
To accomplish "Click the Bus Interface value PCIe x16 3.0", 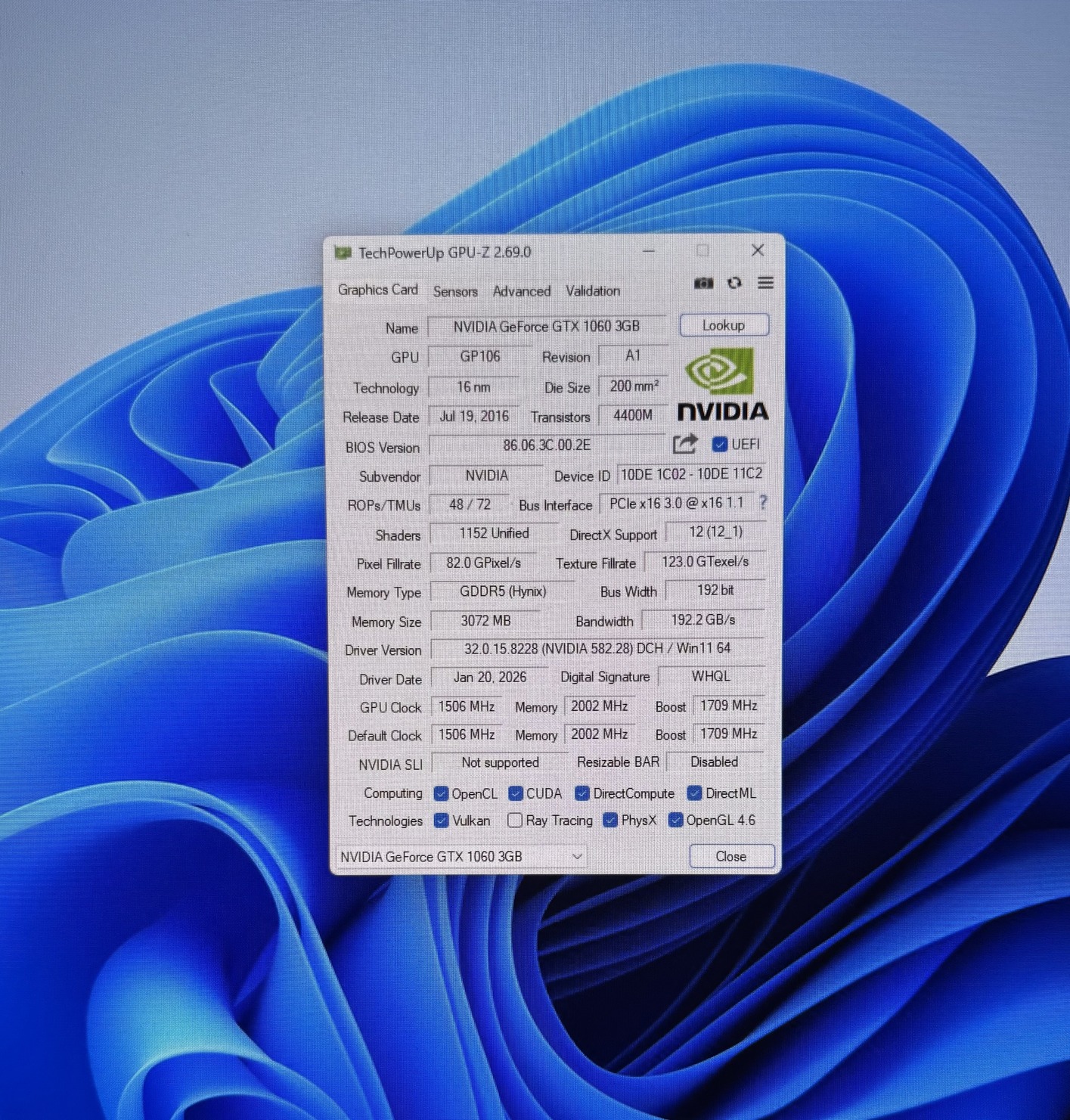I will pyautogui.click(x=677, y=503).
